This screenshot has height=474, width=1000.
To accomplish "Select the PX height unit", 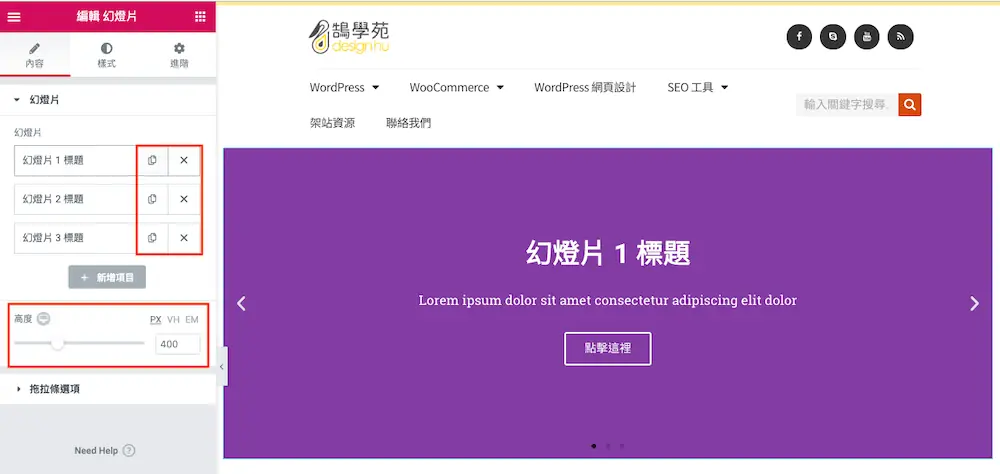I will [x=156, y=320].
